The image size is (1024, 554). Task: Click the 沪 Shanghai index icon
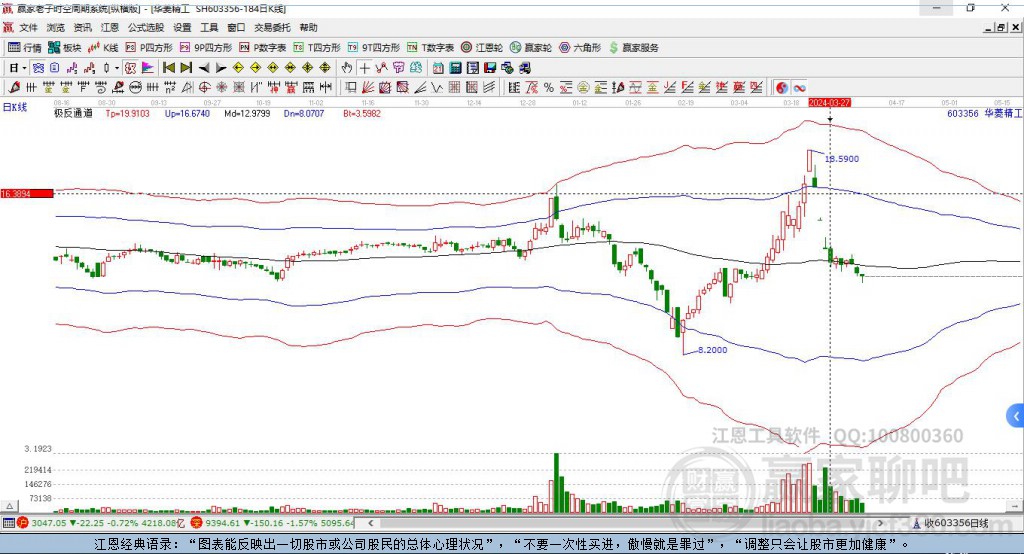click(x=23, y=523)
